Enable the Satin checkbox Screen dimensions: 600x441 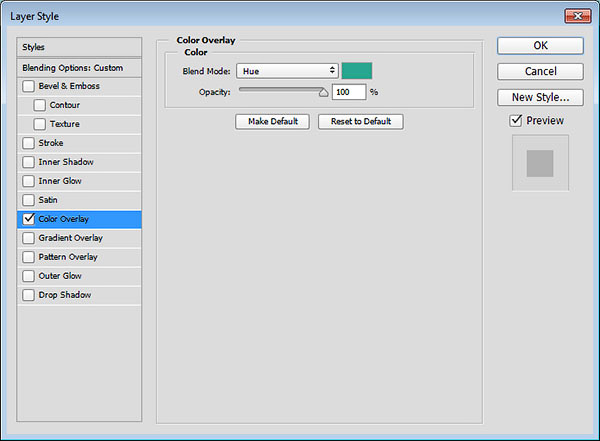(x=28, y=200)
